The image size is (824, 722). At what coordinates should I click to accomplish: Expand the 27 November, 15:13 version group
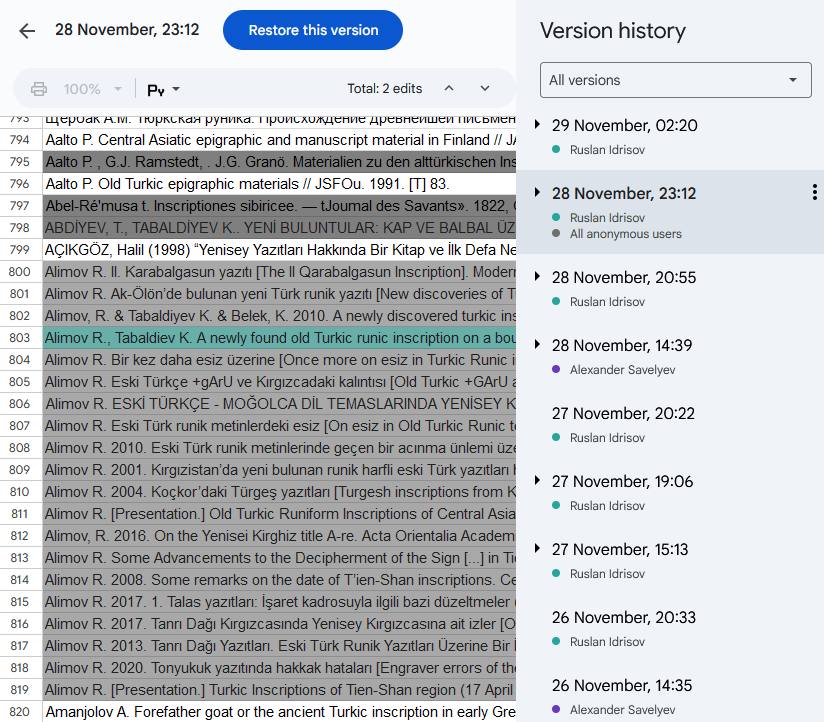(x=537, y=549)
